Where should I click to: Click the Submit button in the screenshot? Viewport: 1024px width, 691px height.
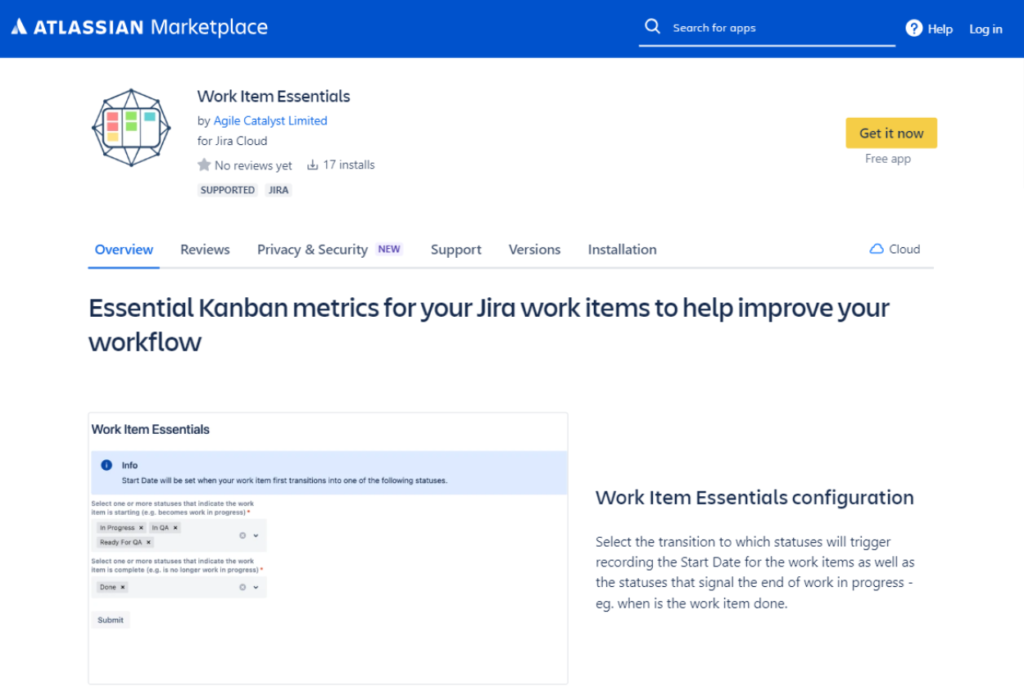[x=110, y=620]
